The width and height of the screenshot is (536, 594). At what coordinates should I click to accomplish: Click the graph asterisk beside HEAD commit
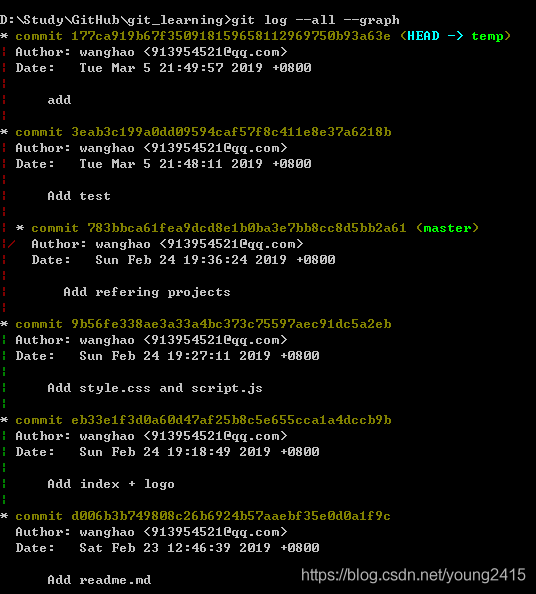click(4, 36)
